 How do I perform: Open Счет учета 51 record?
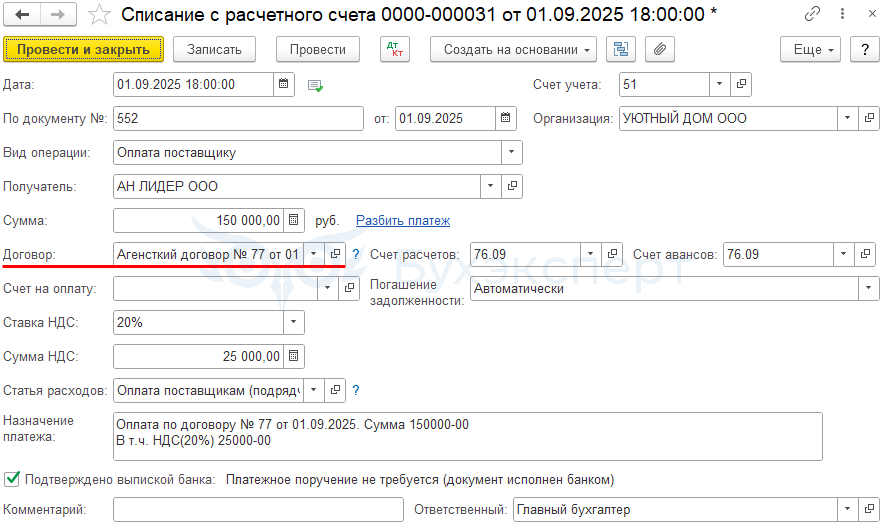pyautogui.click(x=741, y=84)
